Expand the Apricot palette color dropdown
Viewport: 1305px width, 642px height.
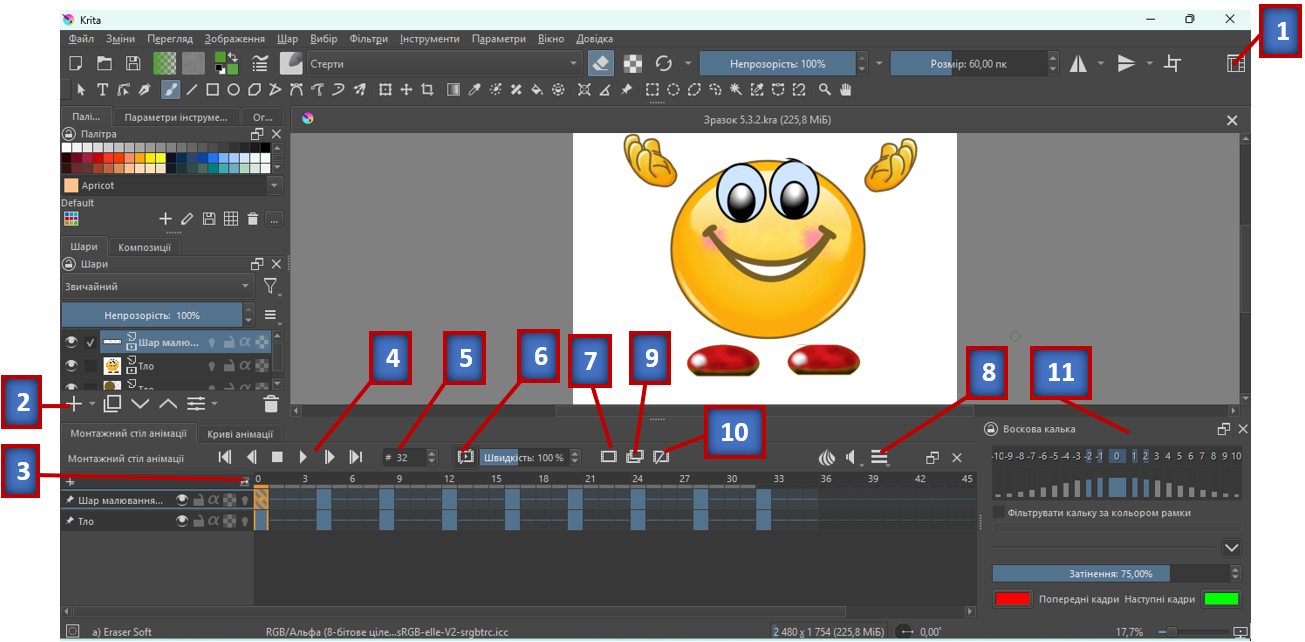pyautogui.click(x=274, y=186)
